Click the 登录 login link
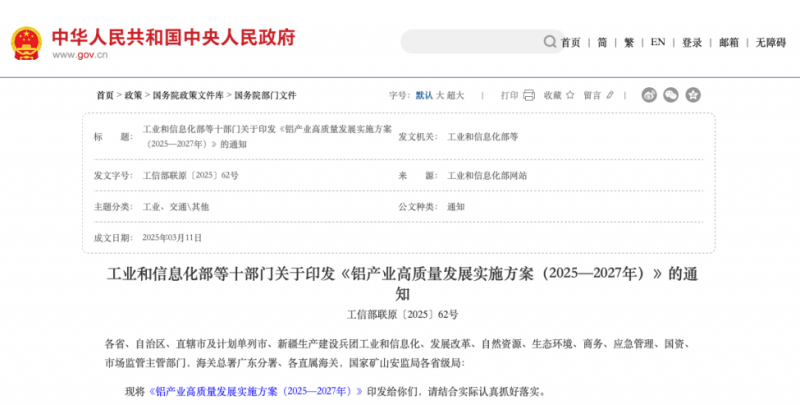800x405 pixels. (692, 43)
